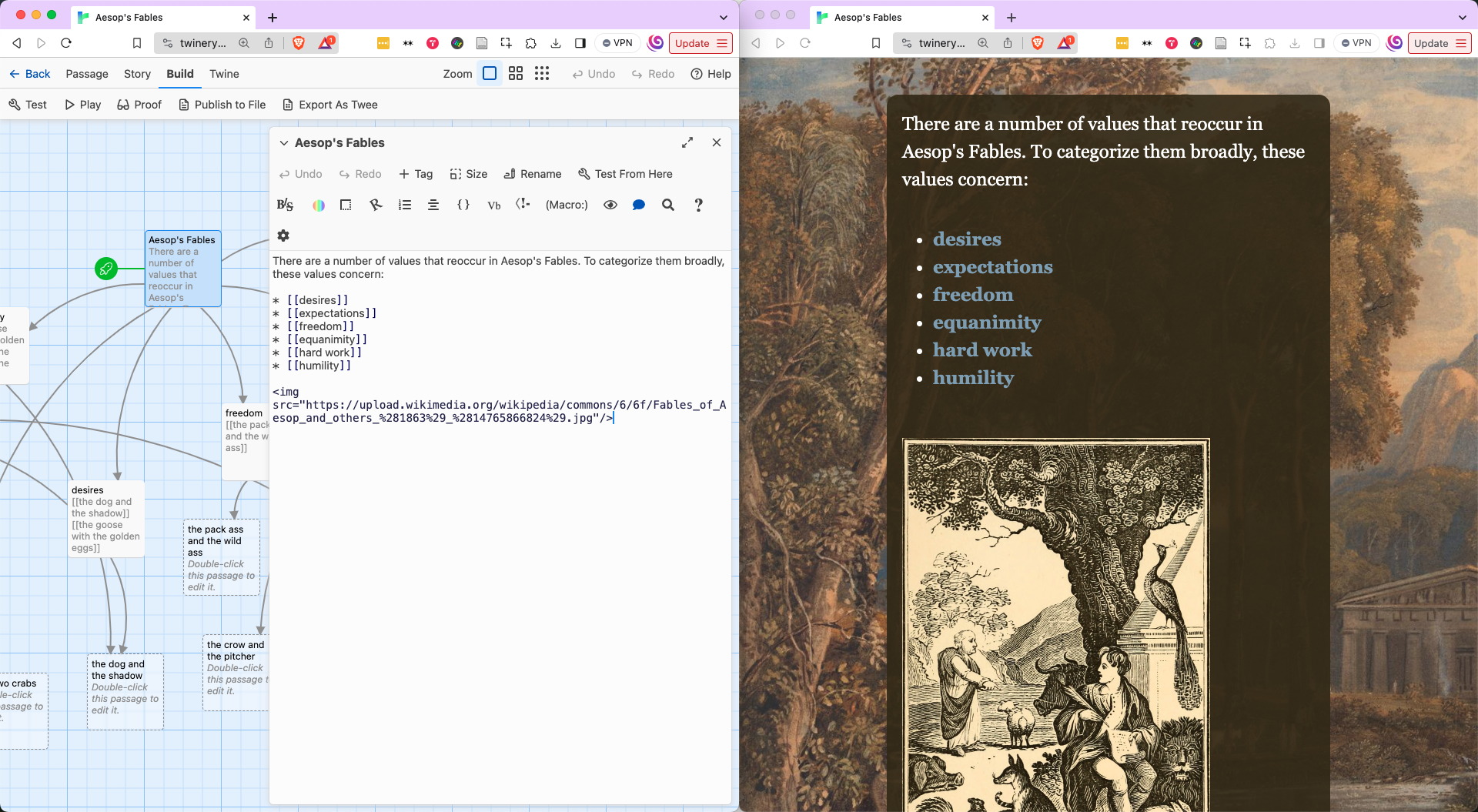The image size is (1478, 812).
Task: Select the dog and the shadow passage card
Action: [125, 691]
